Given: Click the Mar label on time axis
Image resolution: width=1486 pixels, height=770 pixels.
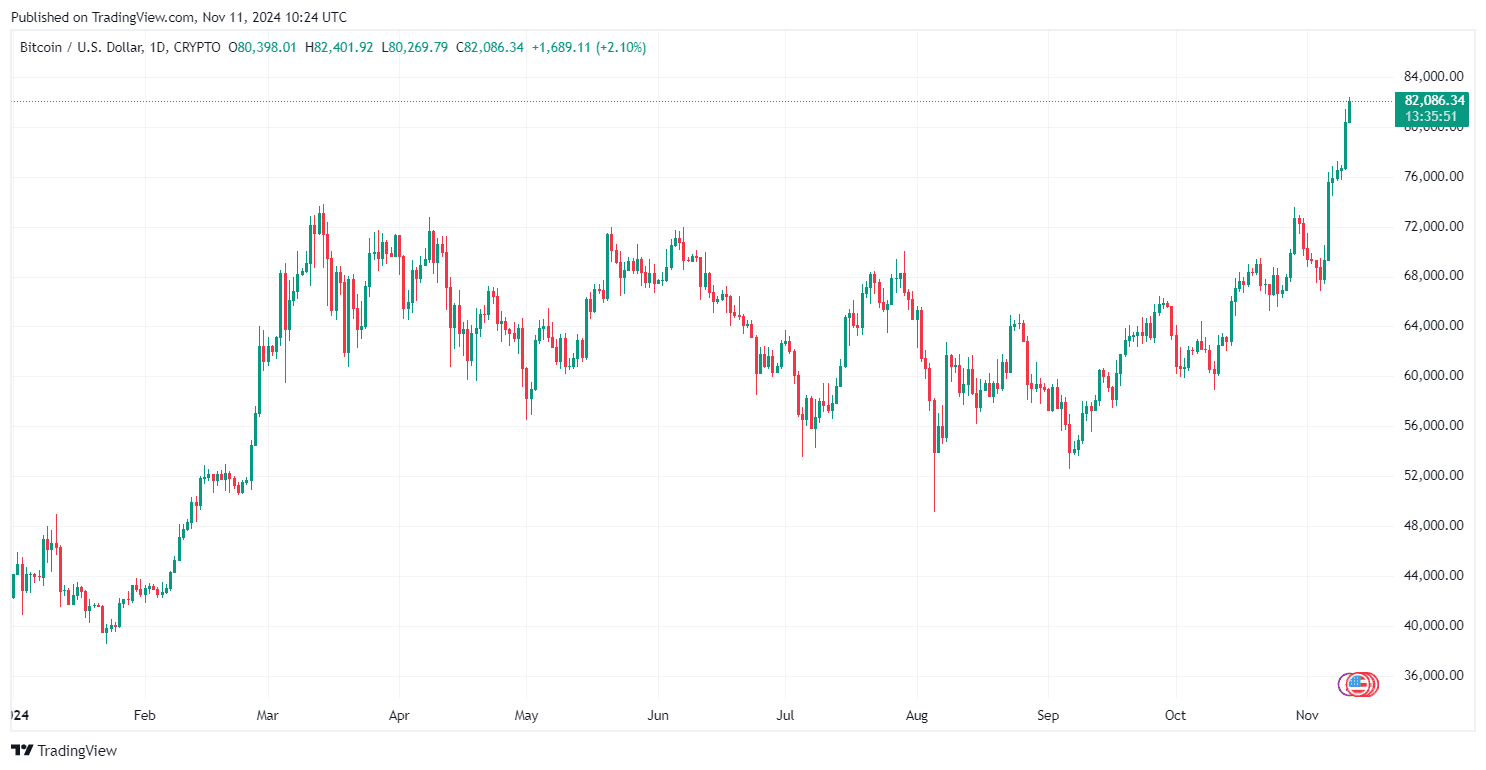Looking at the screenshot, I should (268, 716).
